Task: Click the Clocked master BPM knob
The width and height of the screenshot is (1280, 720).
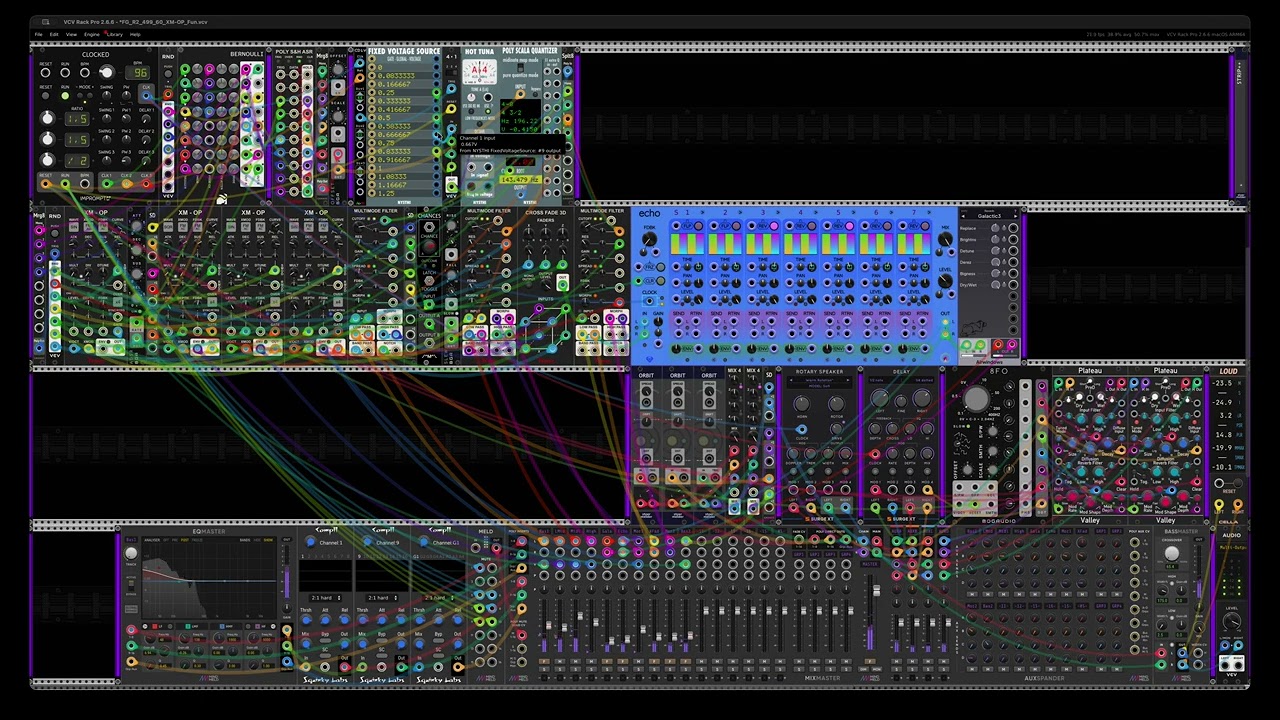Action: click(x=106, y=72)
